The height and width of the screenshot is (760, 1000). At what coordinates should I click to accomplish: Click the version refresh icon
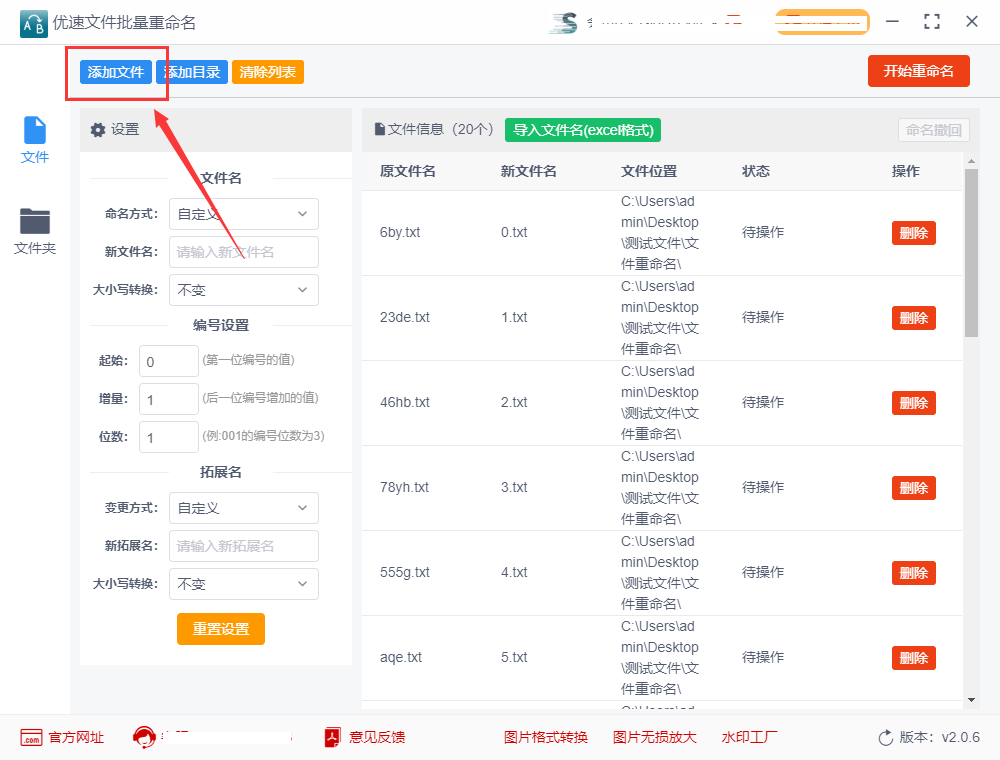tap(885, 738)
